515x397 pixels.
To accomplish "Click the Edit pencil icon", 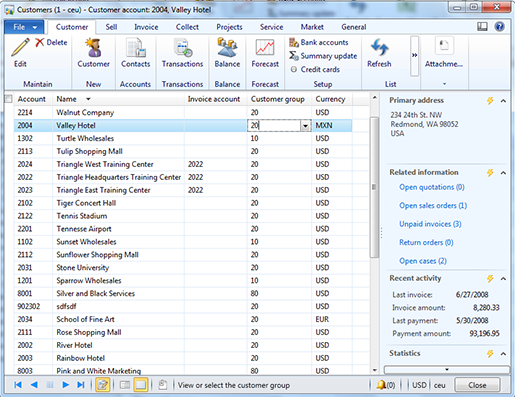I will (20, 48).
